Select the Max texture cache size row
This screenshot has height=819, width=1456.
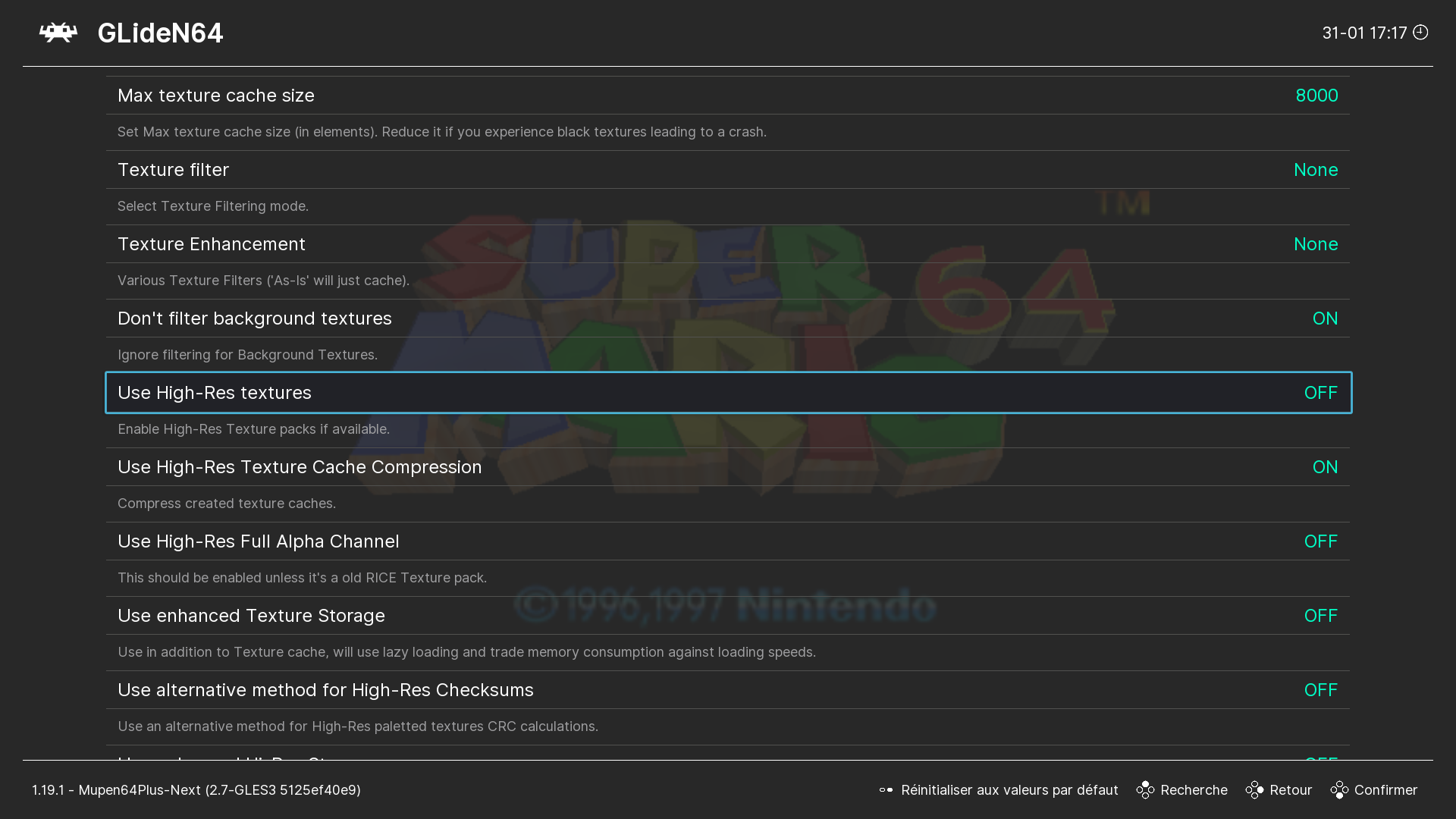(x=728, y=96)
